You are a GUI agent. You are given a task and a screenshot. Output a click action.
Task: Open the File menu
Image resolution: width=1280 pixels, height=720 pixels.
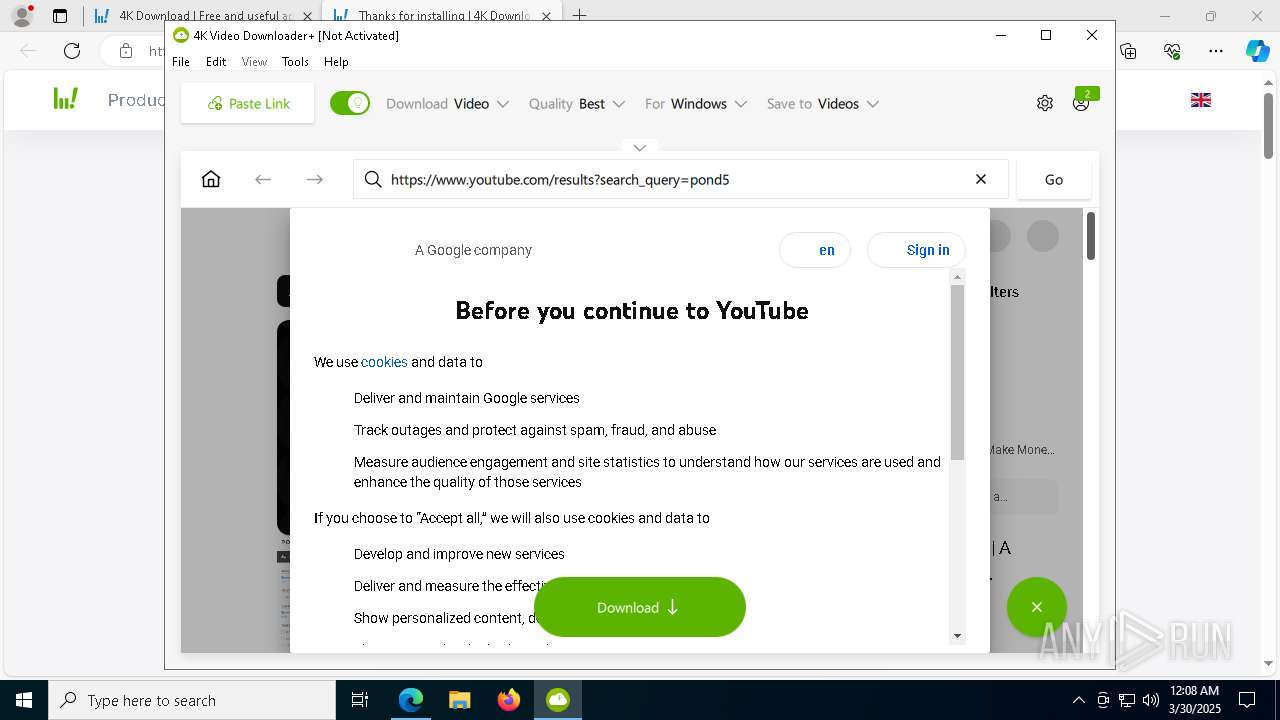(x=181, y=62)
